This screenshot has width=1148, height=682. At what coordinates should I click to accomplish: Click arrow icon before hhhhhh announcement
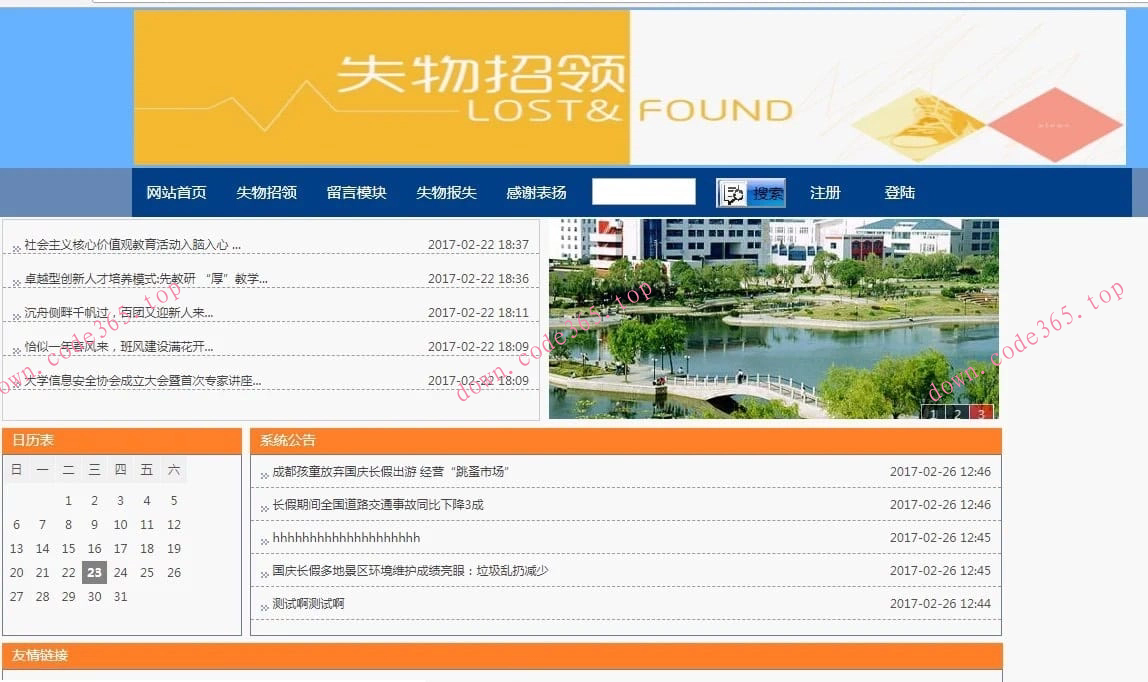pos(262,539)
